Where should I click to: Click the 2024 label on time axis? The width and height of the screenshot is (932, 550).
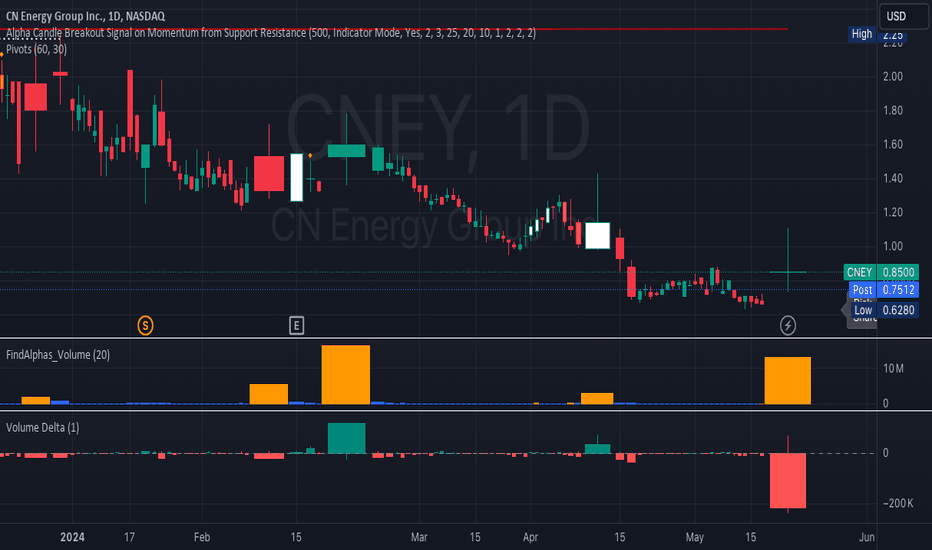(x=72, y=537)
